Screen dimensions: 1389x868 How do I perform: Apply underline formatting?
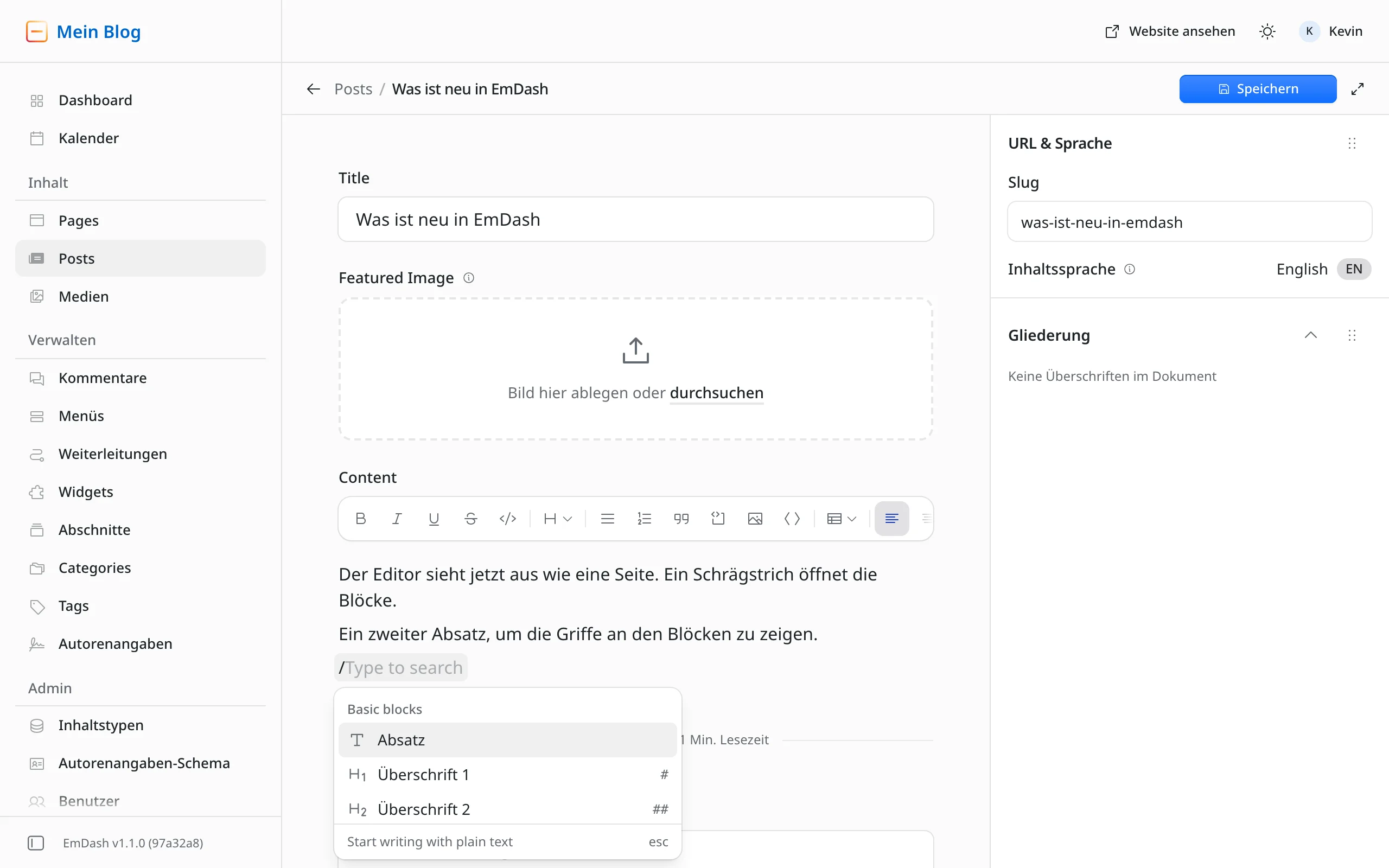(x=434, y=519)
